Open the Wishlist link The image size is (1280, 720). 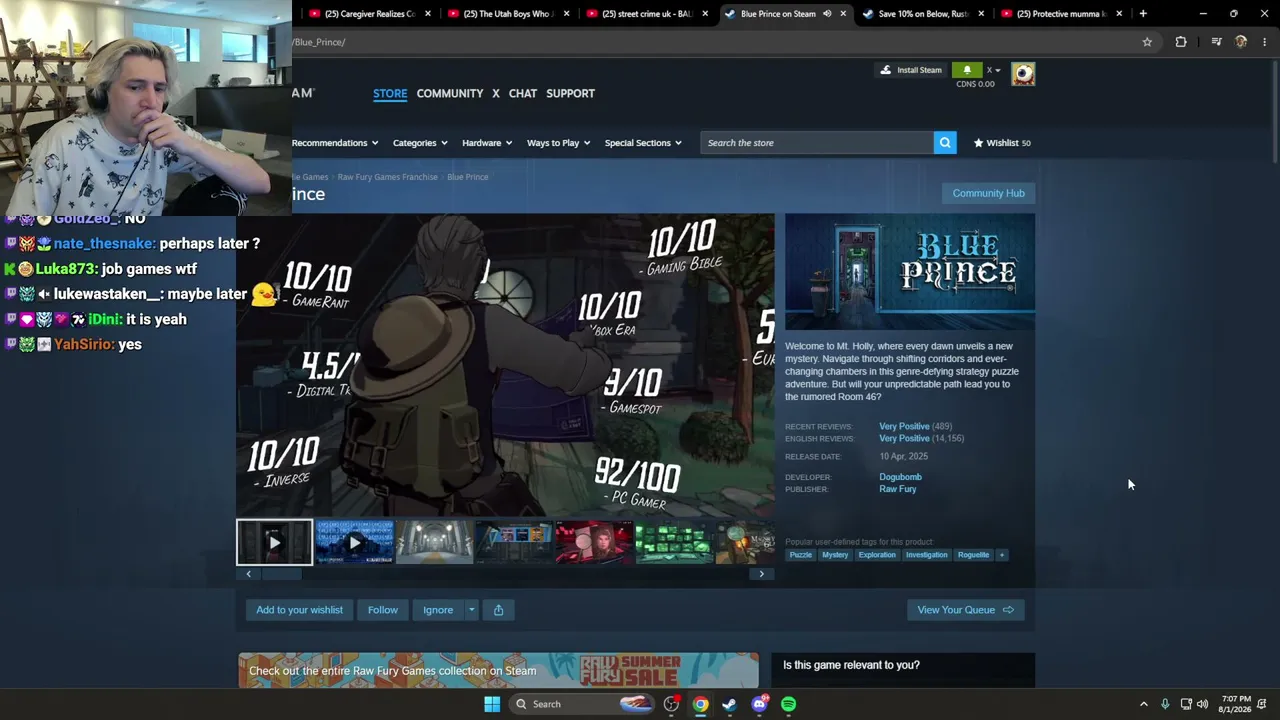pyautogui.click(x=1002, y=143)
